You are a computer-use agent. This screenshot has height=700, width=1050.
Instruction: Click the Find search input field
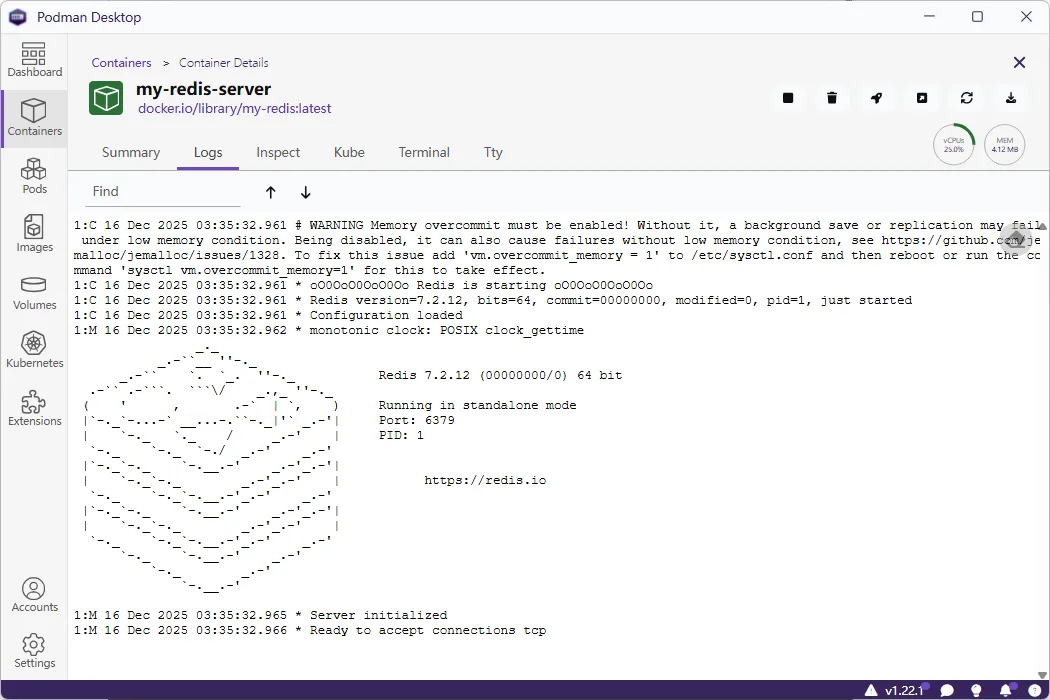tap(160, 192)
